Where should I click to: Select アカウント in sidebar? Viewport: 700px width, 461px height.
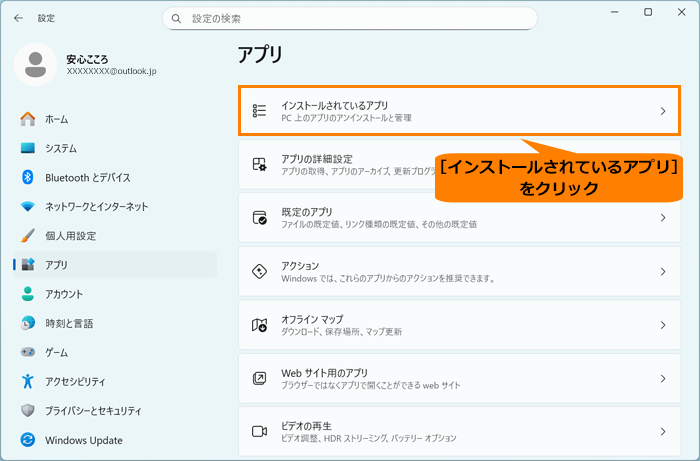[x=115, y=294]
